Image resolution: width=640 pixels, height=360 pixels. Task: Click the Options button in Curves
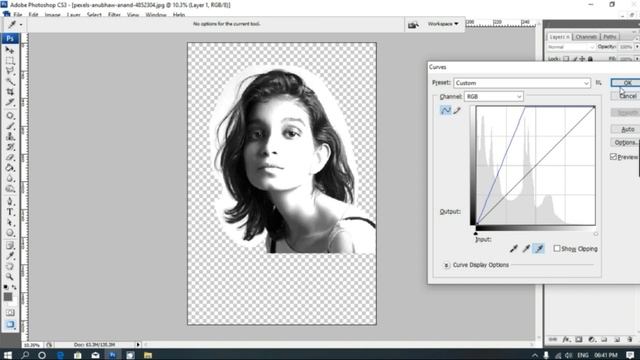pyautogui.click(x=626, y=142)
